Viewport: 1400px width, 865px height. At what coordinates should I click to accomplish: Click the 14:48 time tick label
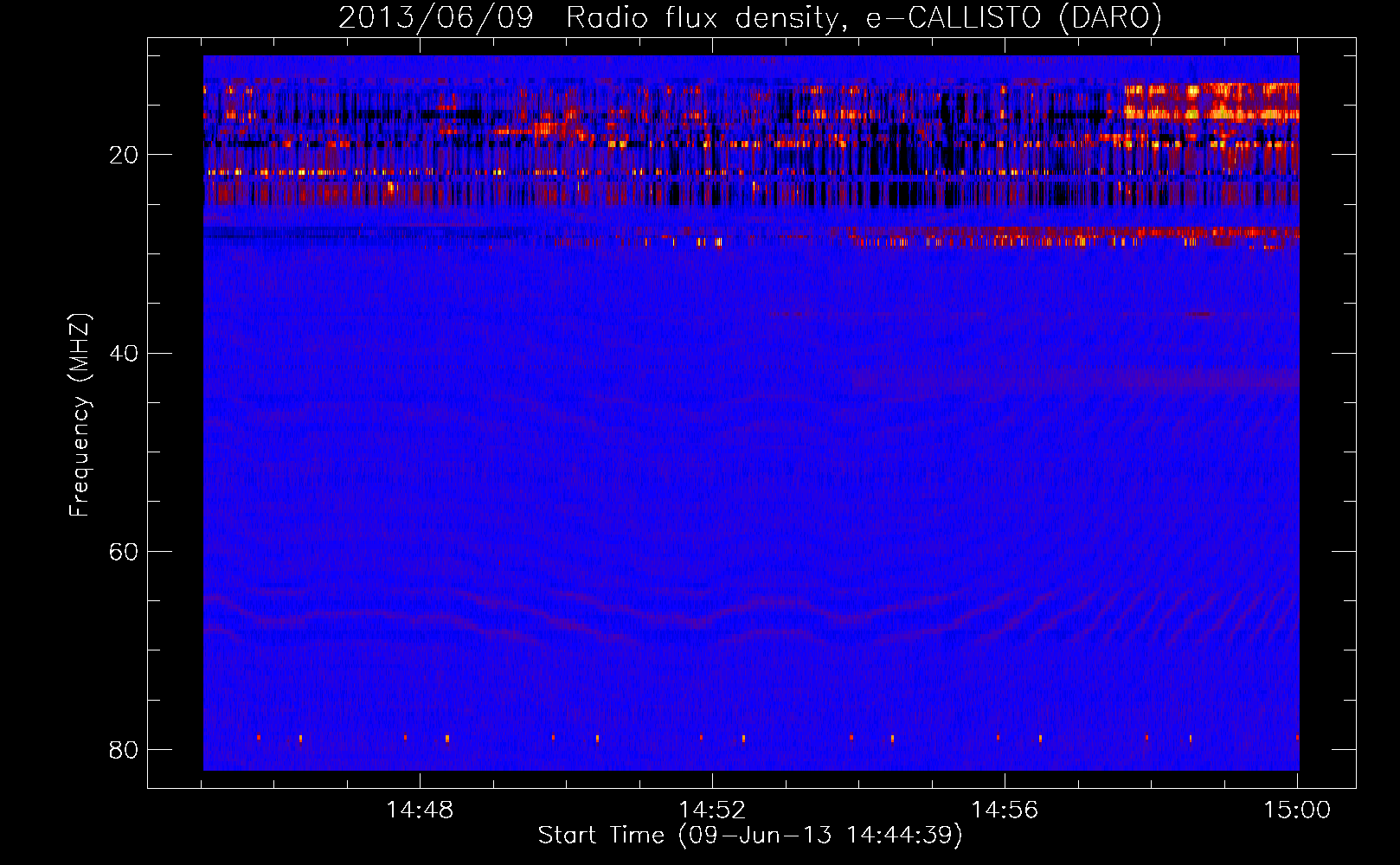point(420,811)
